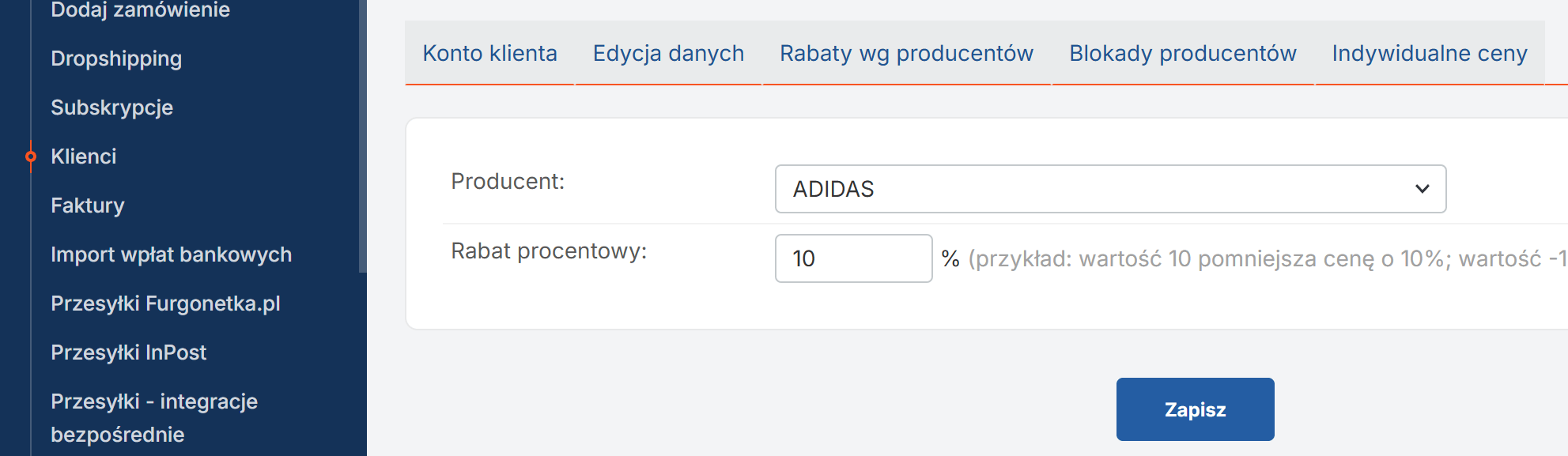Viewport: 1568px width, 456px height.
Task: Select Klienci menu item
Action: tap(83, 156)
